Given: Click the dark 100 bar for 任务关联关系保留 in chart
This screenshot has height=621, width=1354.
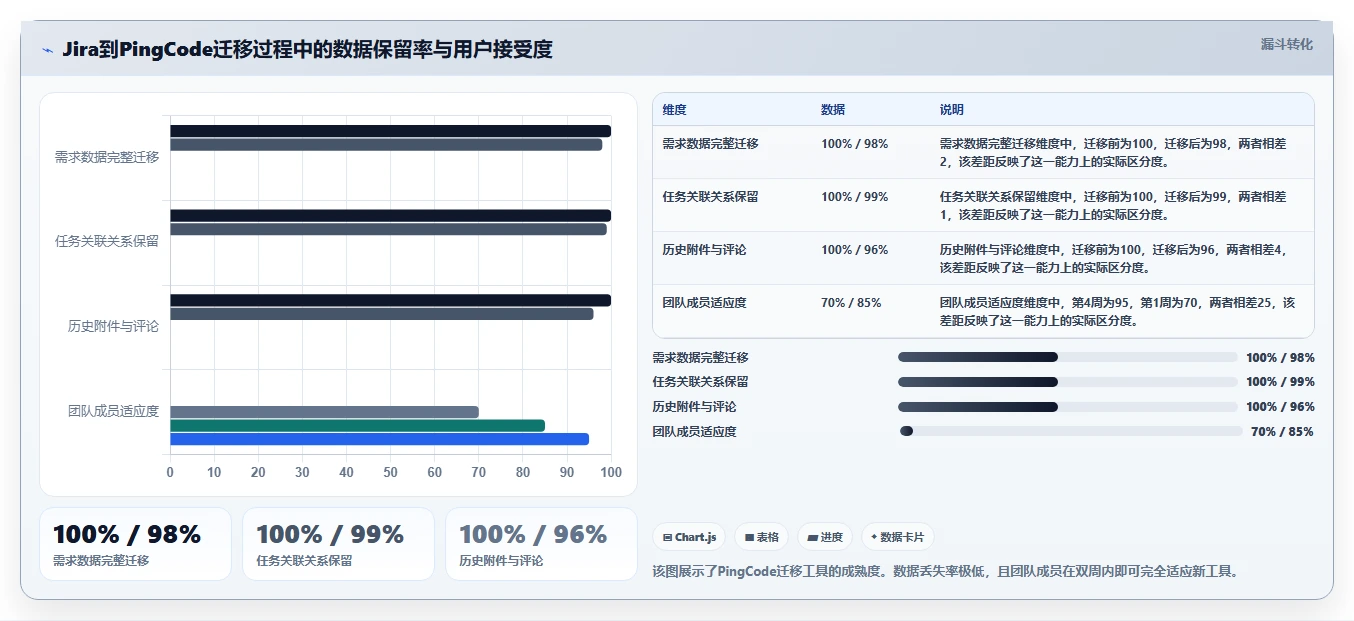Looking at the screenshot, I should pyautogui.click(x=390, y=215).
